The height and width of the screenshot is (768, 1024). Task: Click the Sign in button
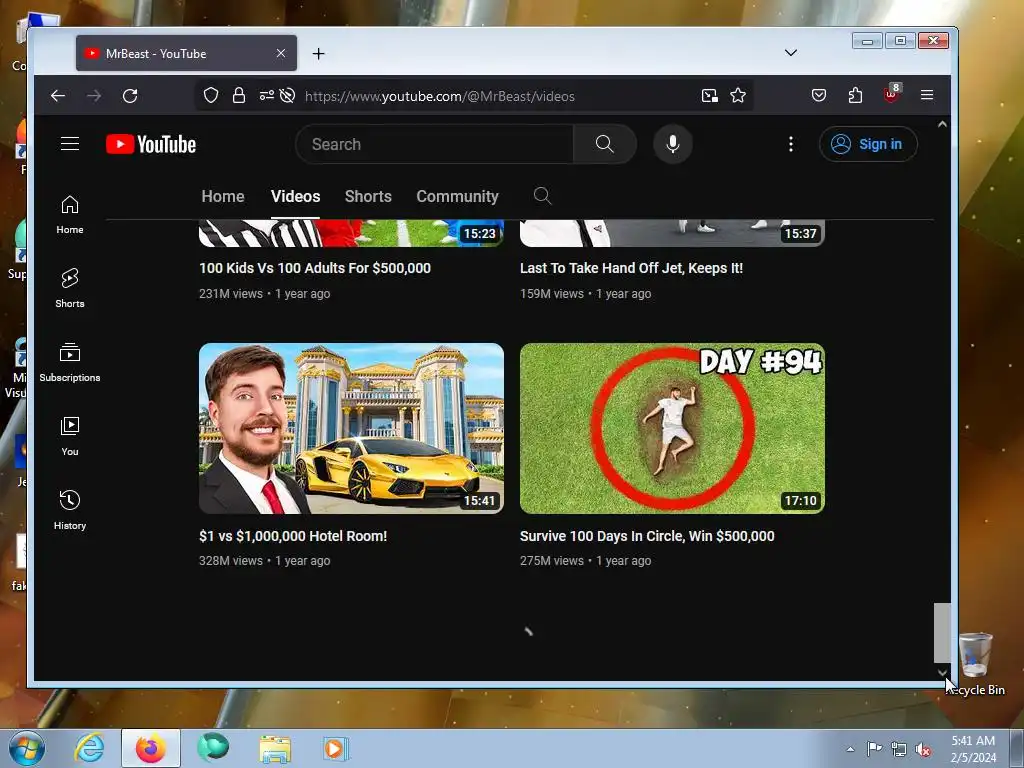click(868, 144)
